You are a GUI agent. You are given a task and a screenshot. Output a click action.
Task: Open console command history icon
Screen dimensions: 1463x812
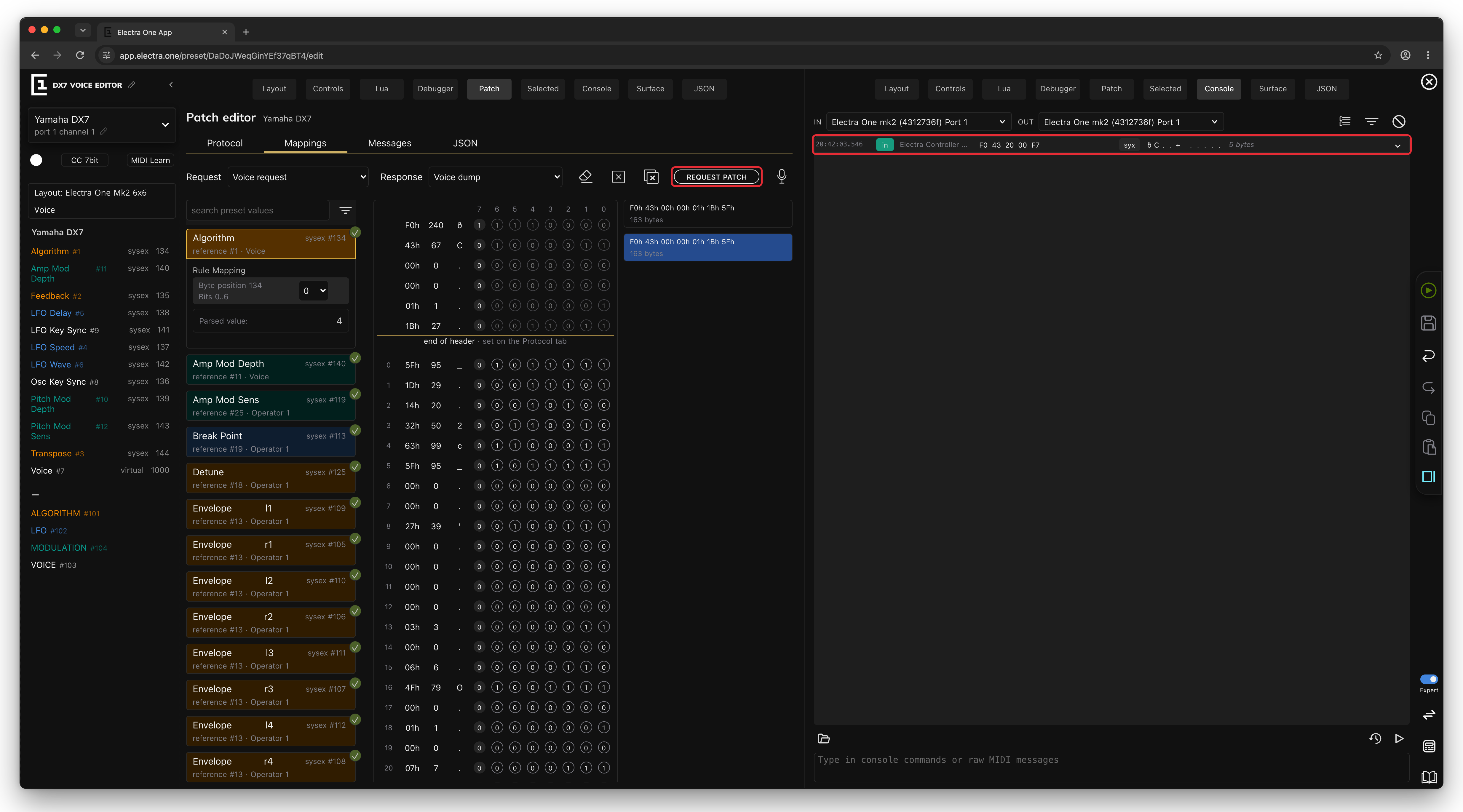coord(1375,738)
